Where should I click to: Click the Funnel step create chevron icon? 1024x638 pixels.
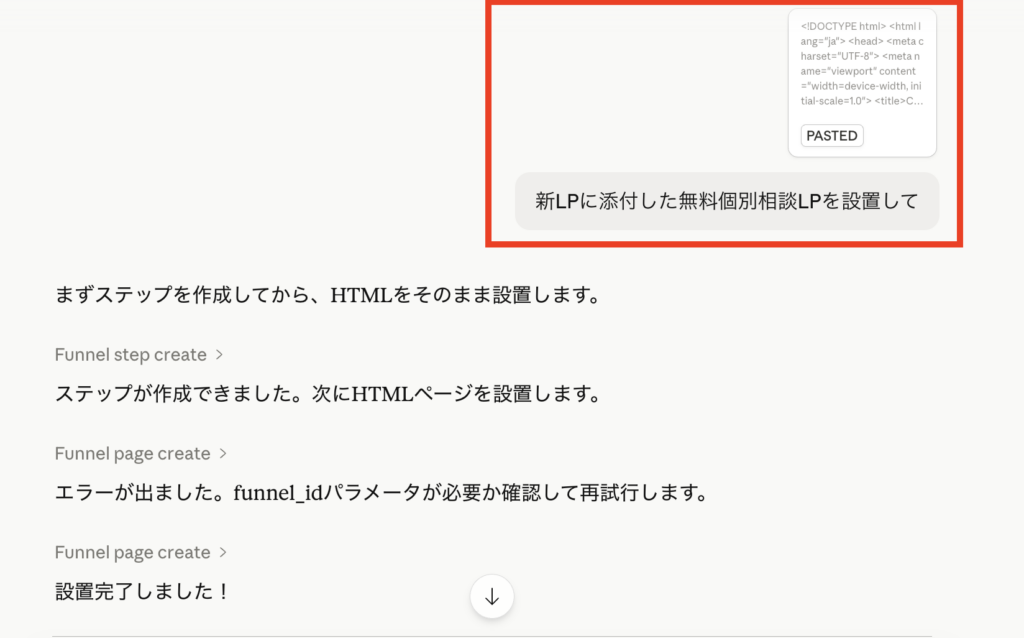point(221,354)
